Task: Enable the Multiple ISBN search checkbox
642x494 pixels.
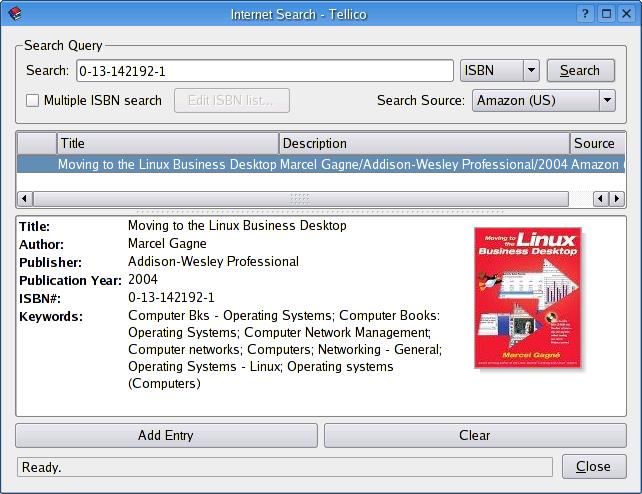Action: [33, 101]
